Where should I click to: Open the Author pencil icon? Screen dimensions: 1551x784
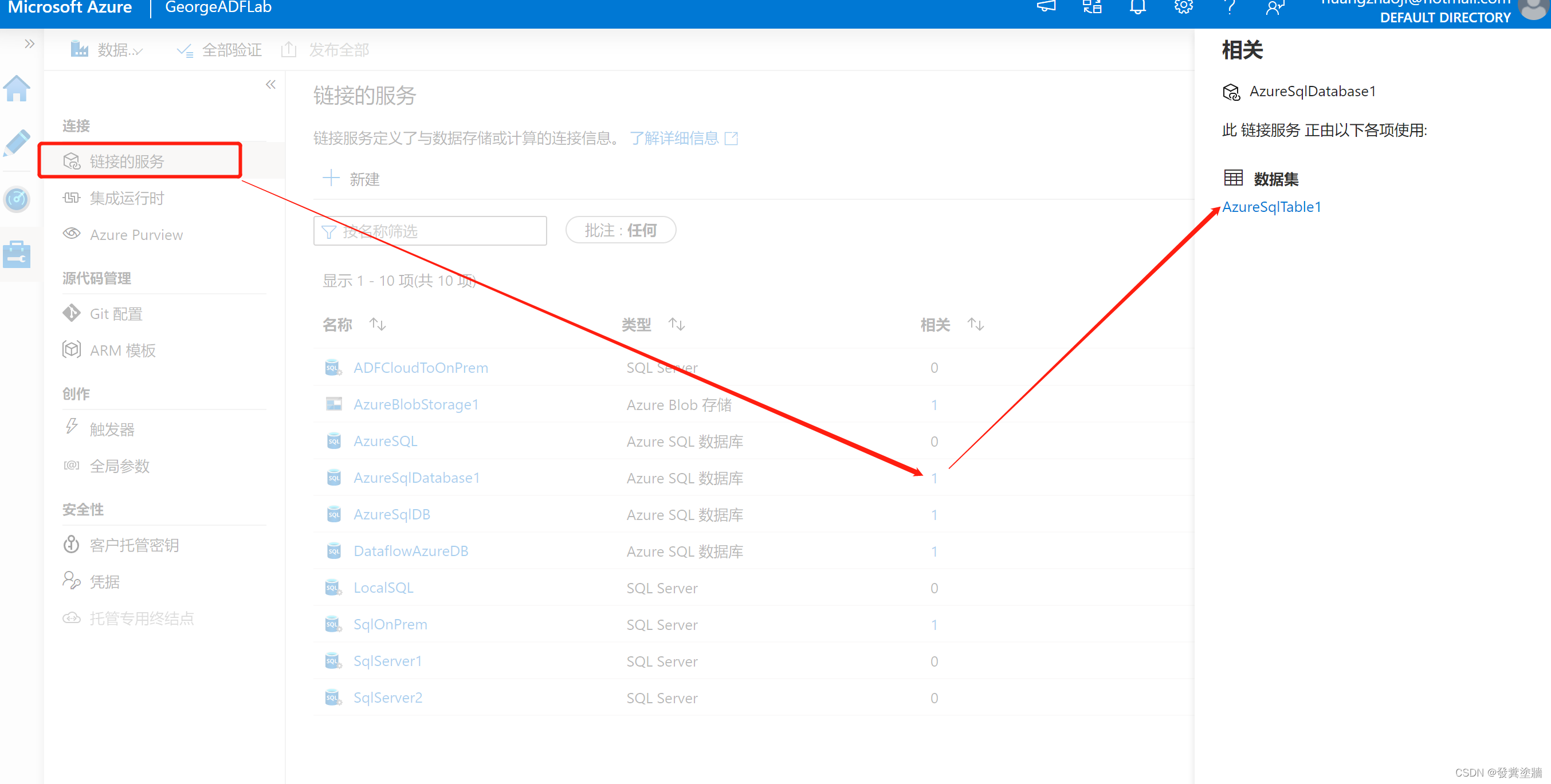17,143
